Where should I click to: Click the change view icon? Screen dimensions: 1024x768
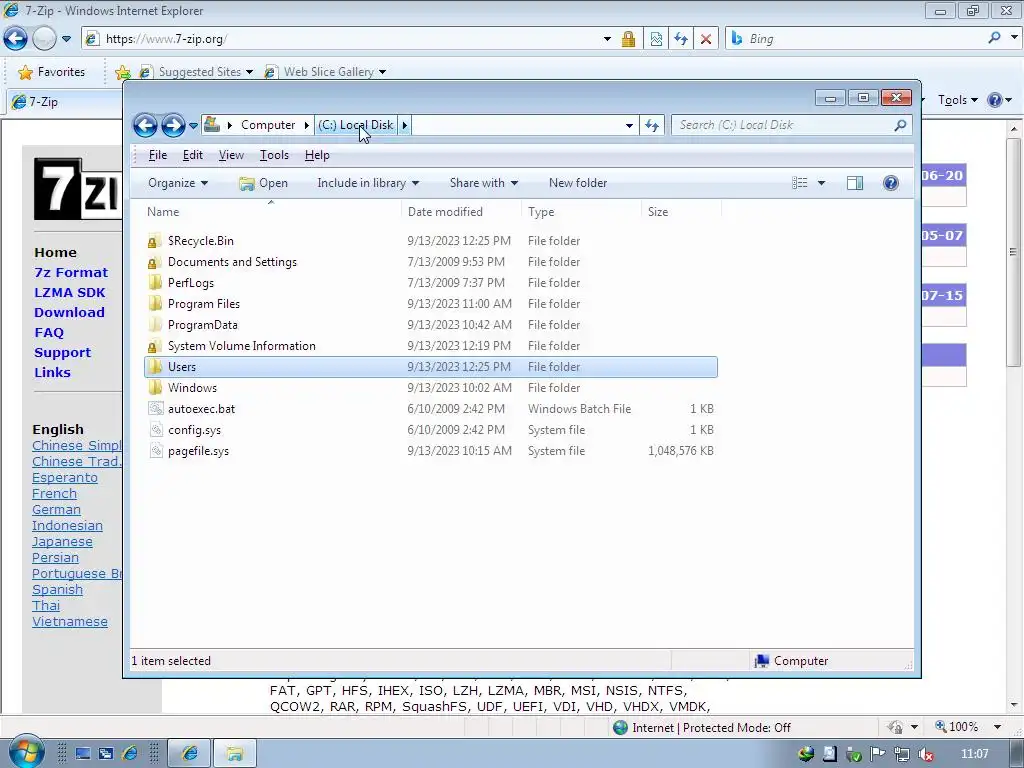click(x=800, y=183)
